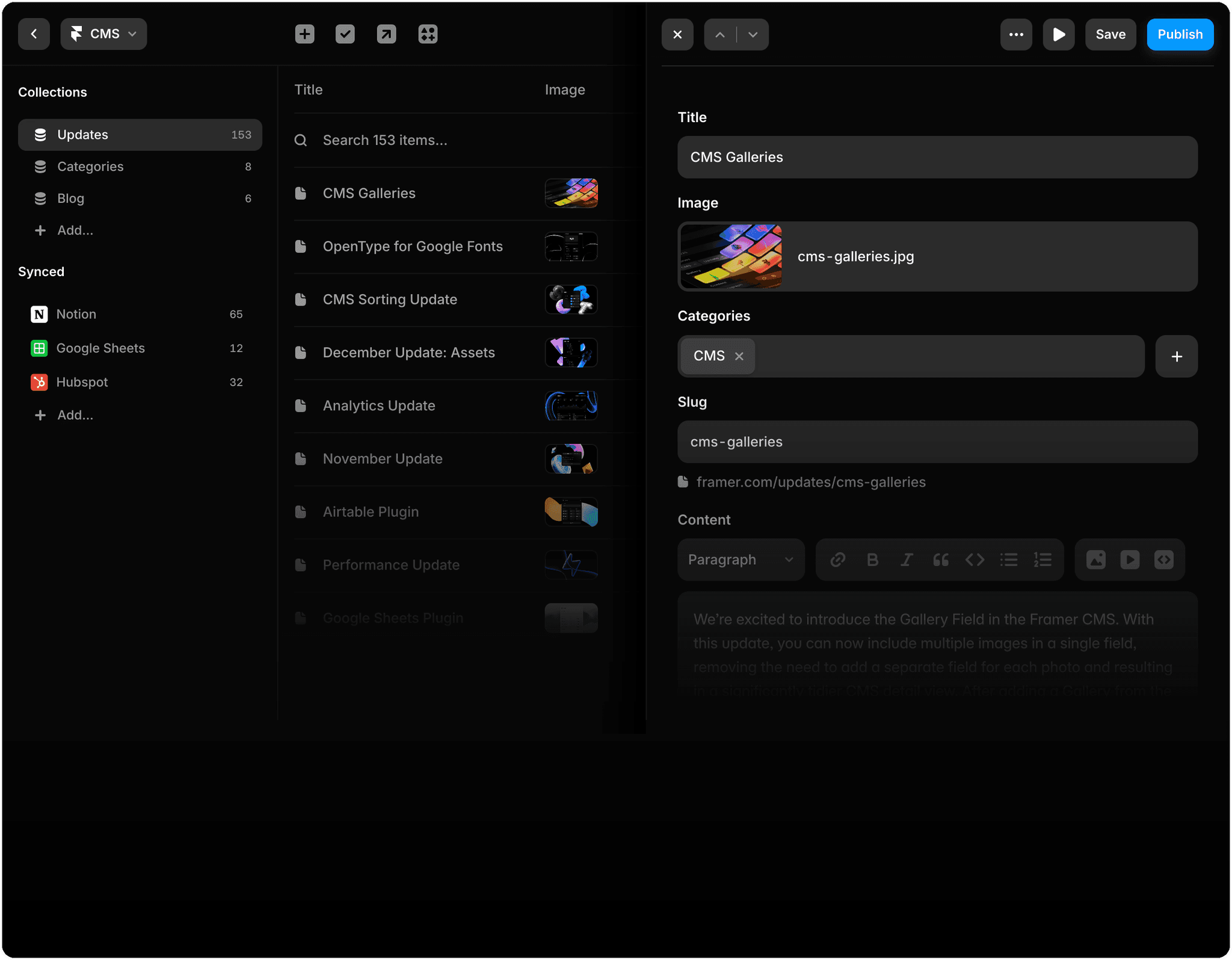
Task: Click the plugins grid toolbar icon
Action: (x=428, y=34)
